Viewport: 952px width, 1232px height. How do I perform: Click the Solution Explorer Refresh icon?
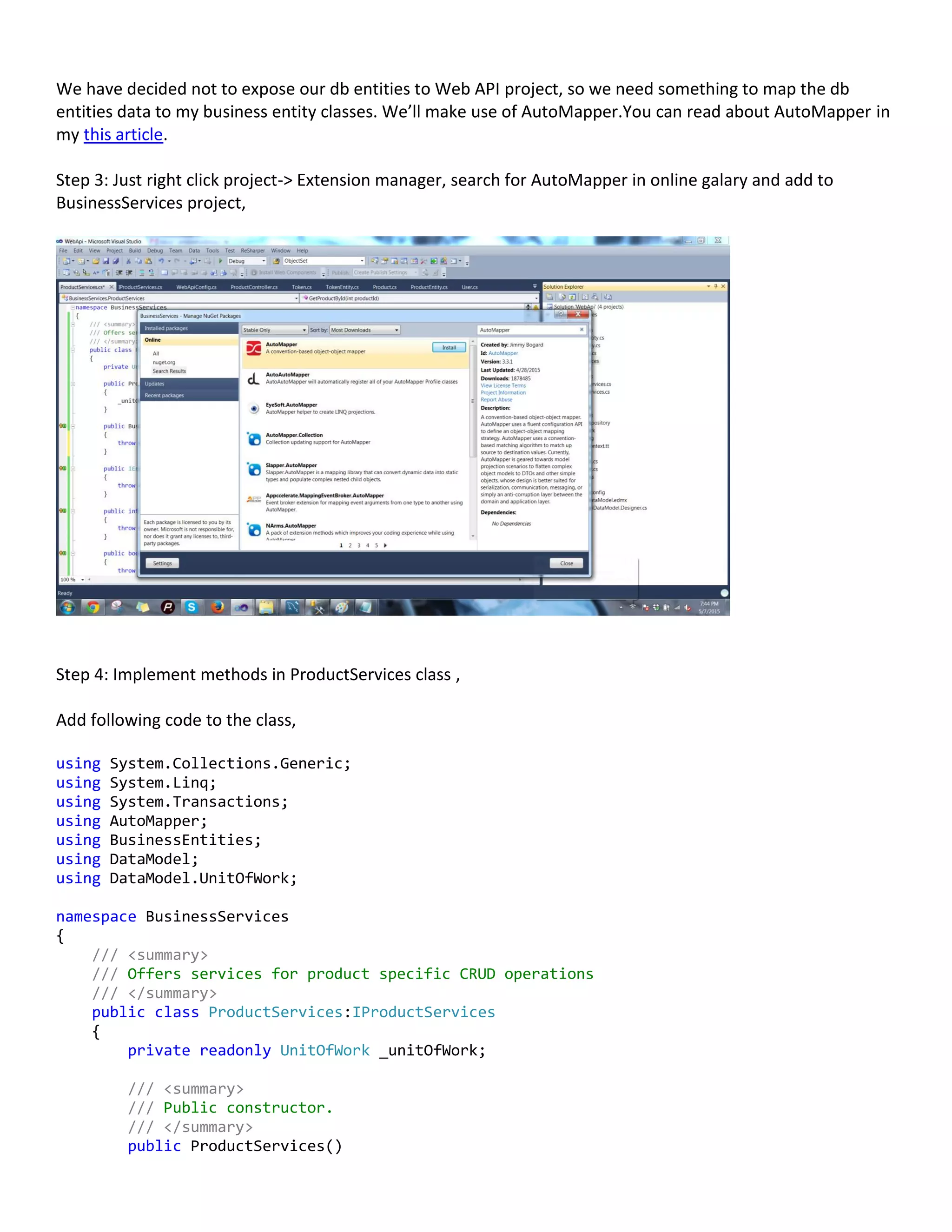coord(572,297)
